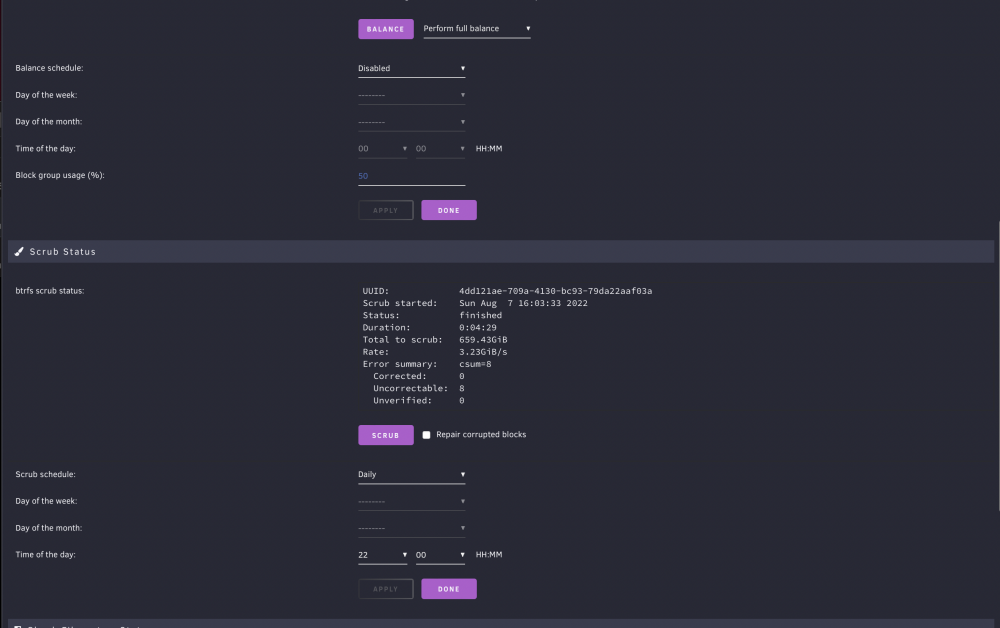Click UUID value 4dd121ae-709a-4130-bc93-79da22aaf03a
The height and width of the screenshot is (628, 1000).
555,291
